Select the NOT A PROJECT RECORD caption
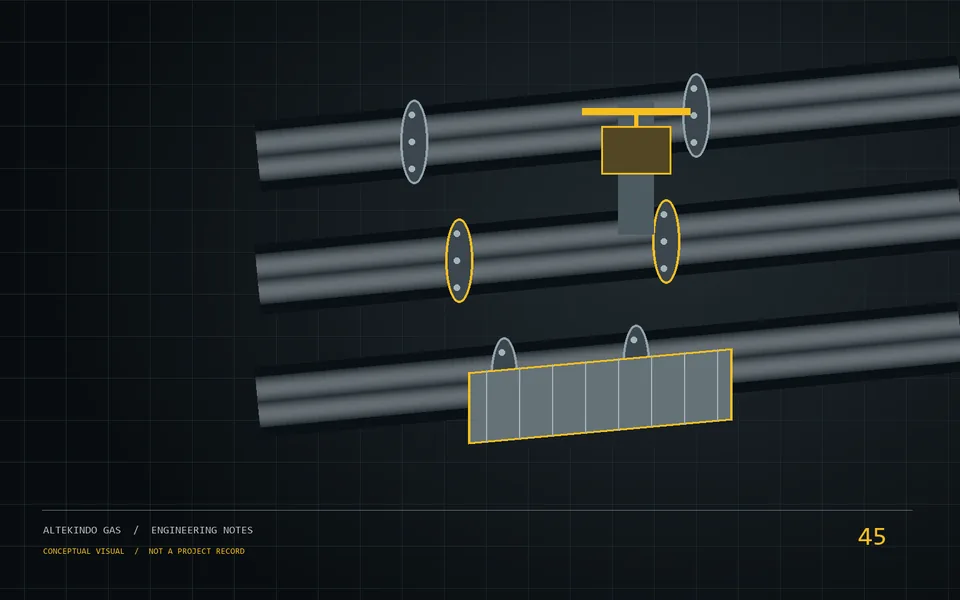Viewport: 960px width, 600px height. click(x=197, y=551)
